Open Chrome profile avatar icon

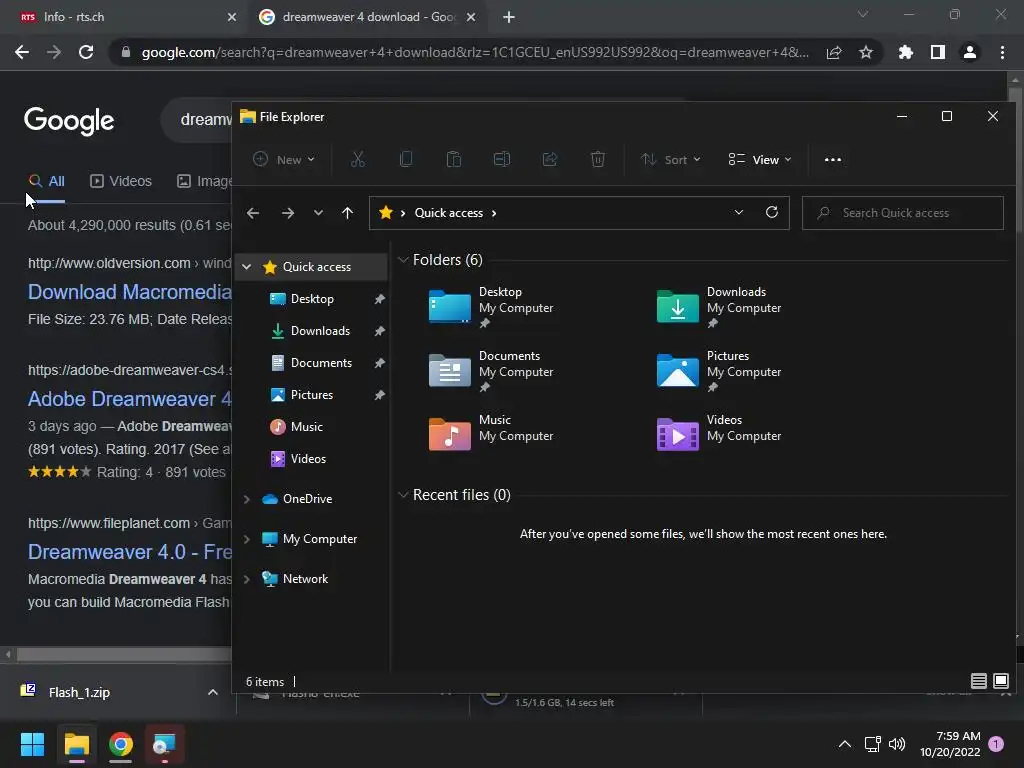tap(970, 52)
